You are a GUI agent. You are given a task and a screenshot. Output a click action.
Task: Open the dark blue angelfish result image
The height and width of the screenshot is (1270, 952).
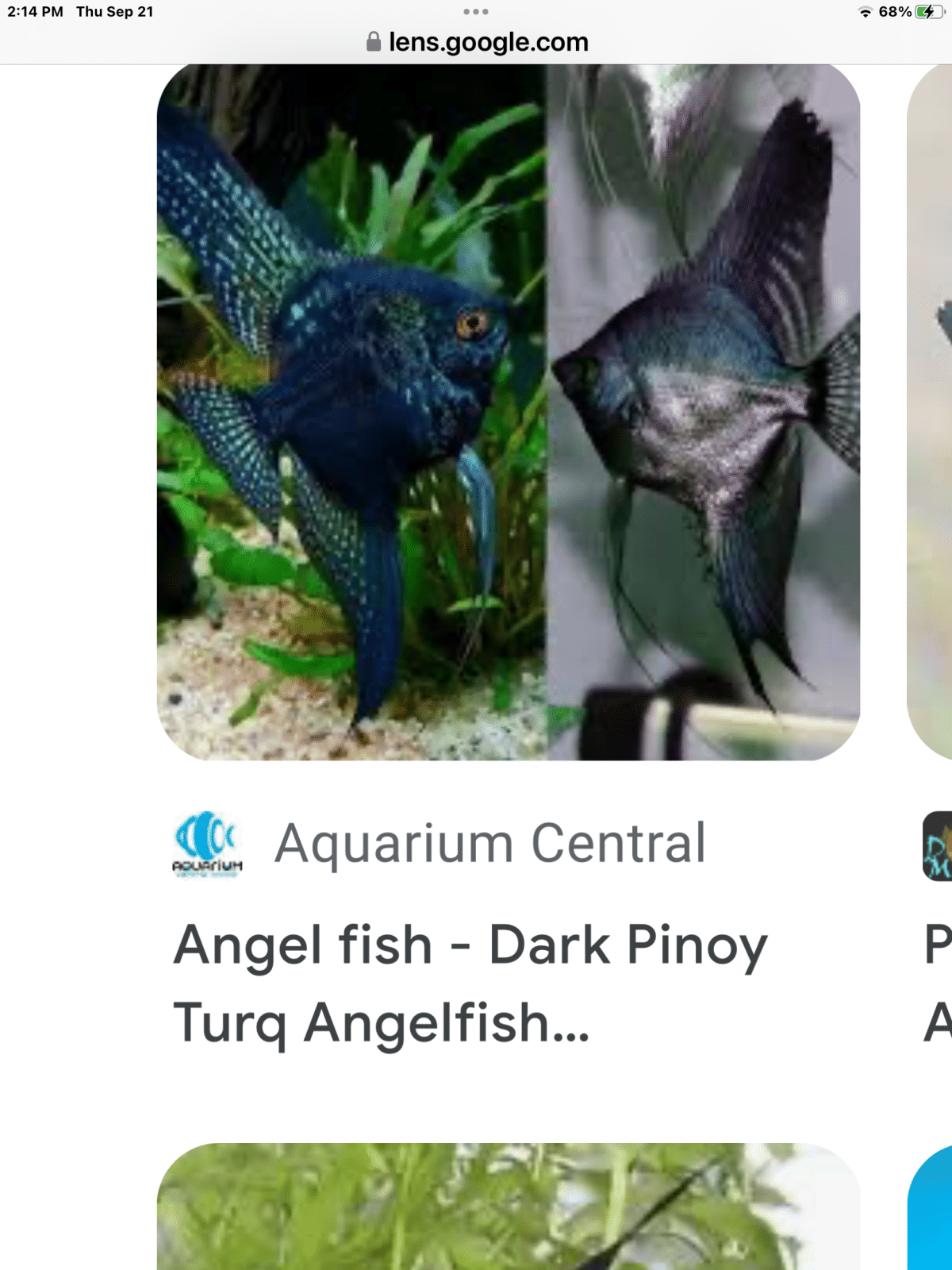click(509, 412)
